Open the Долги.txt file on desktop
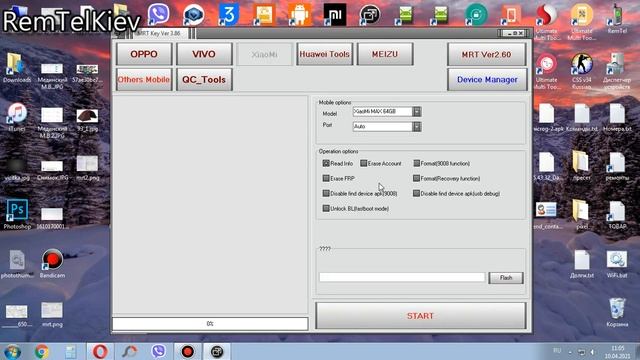 (582, 263)
